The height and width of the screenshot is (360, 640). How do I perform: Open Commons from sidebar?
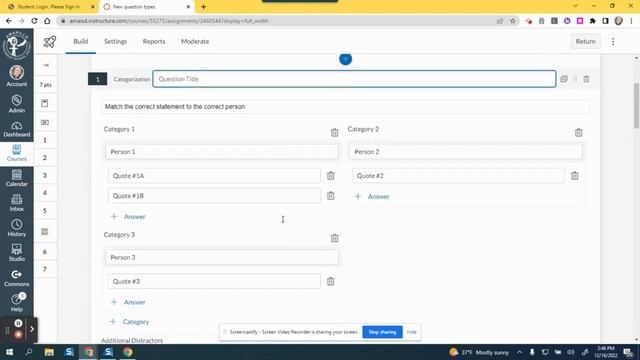17,278
